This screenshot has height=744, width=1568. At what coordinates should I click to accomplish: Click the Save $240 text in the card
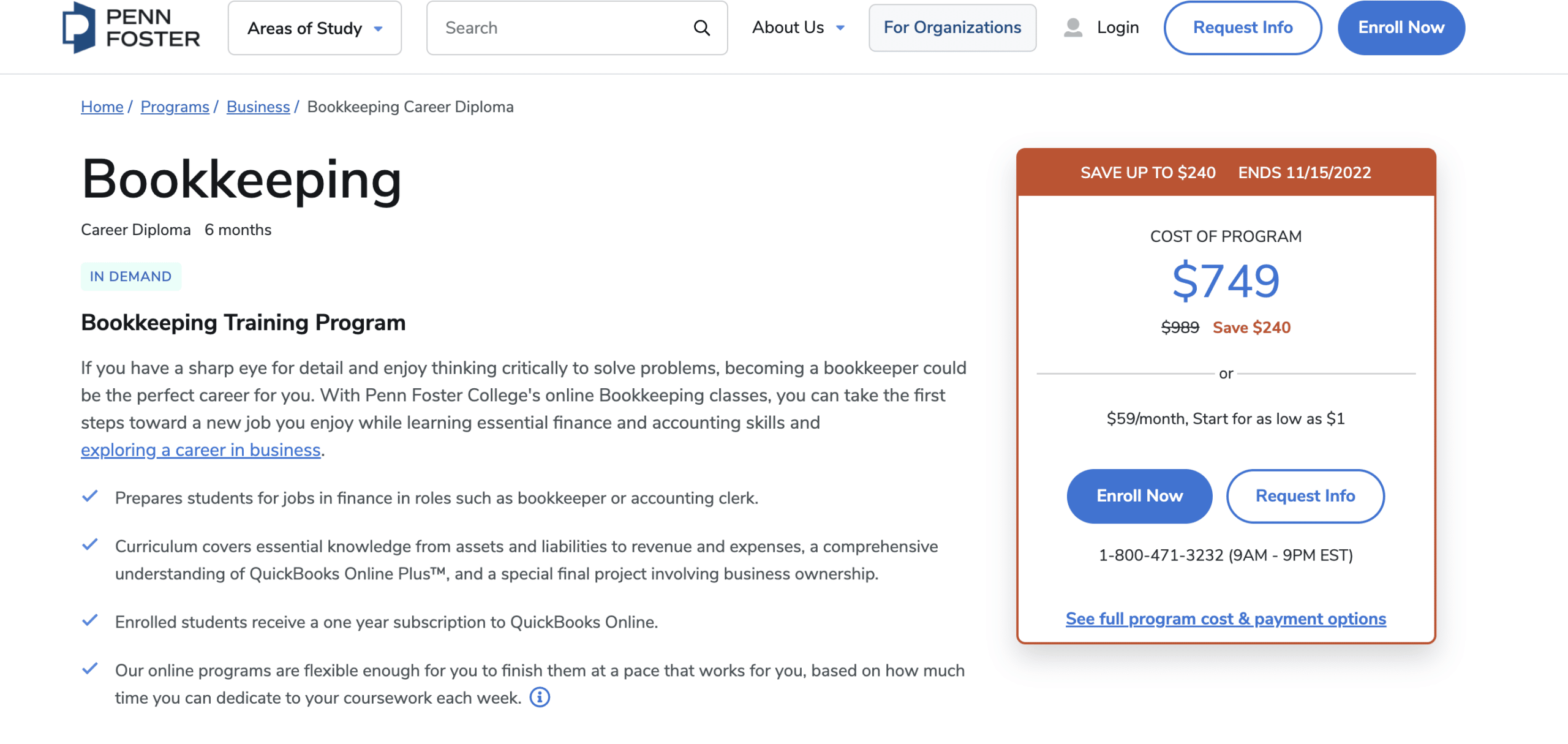coord(1251,328)
